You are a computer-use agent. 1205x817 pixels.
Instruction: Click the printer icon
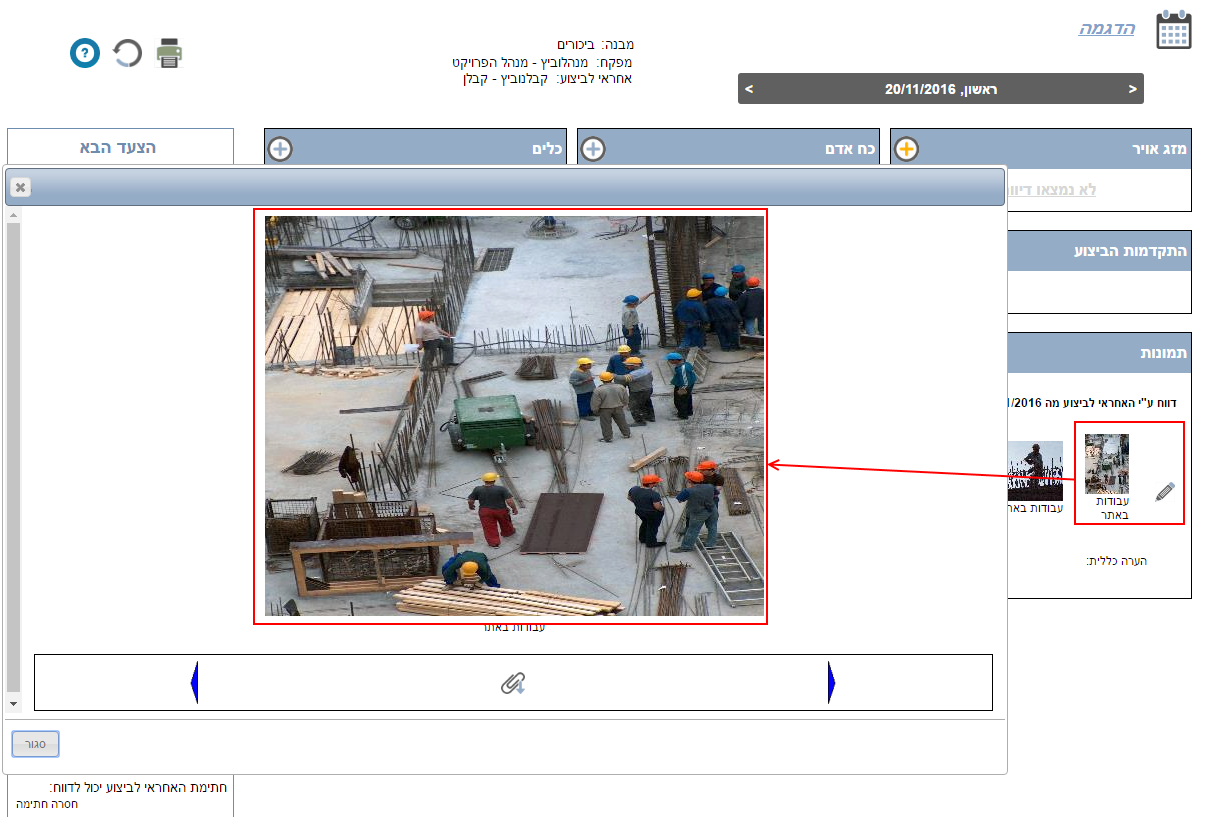169,53
